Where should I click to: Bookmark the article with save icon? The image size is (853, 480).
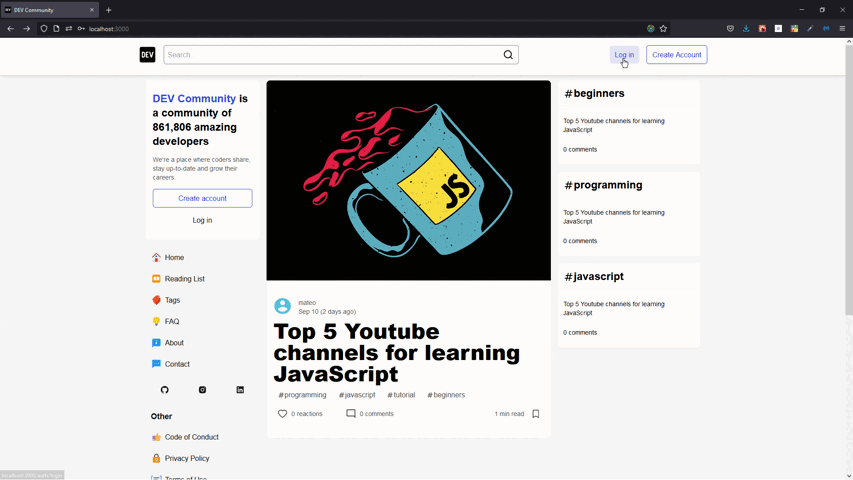tap(536, 414)
